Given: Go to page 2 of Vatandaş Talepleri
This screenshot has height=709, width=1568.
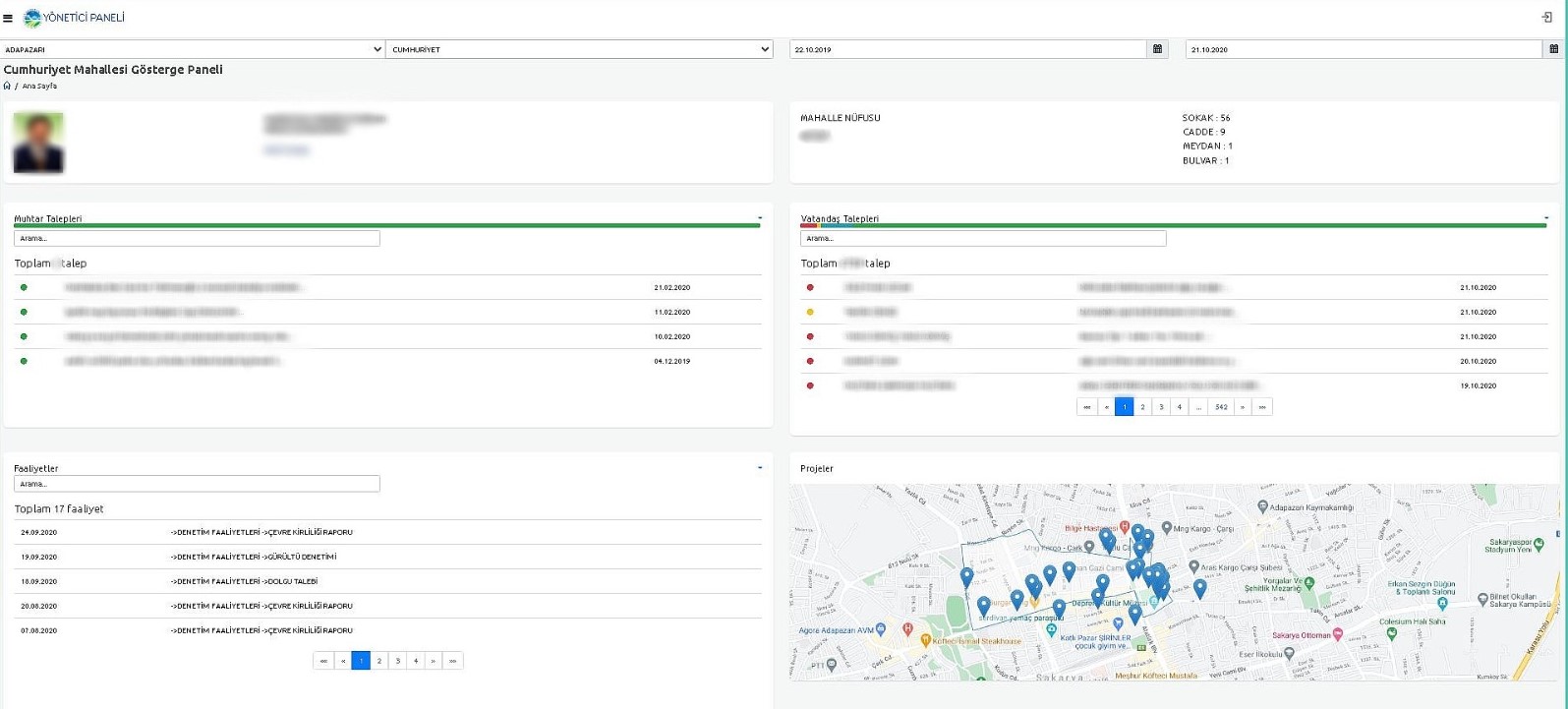Looking at the screenshot, I should pyautogui.click(x=1142, y=406).
